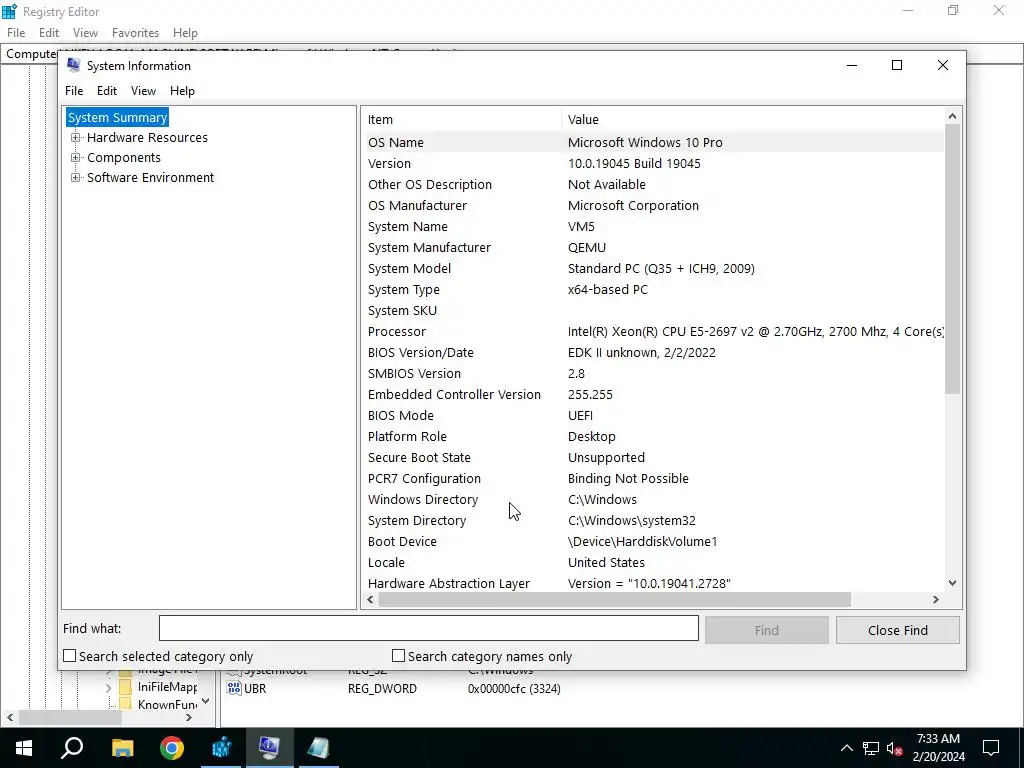Click the Item column header
Screen dimensions: 1024x768
[x=462, y=120]
